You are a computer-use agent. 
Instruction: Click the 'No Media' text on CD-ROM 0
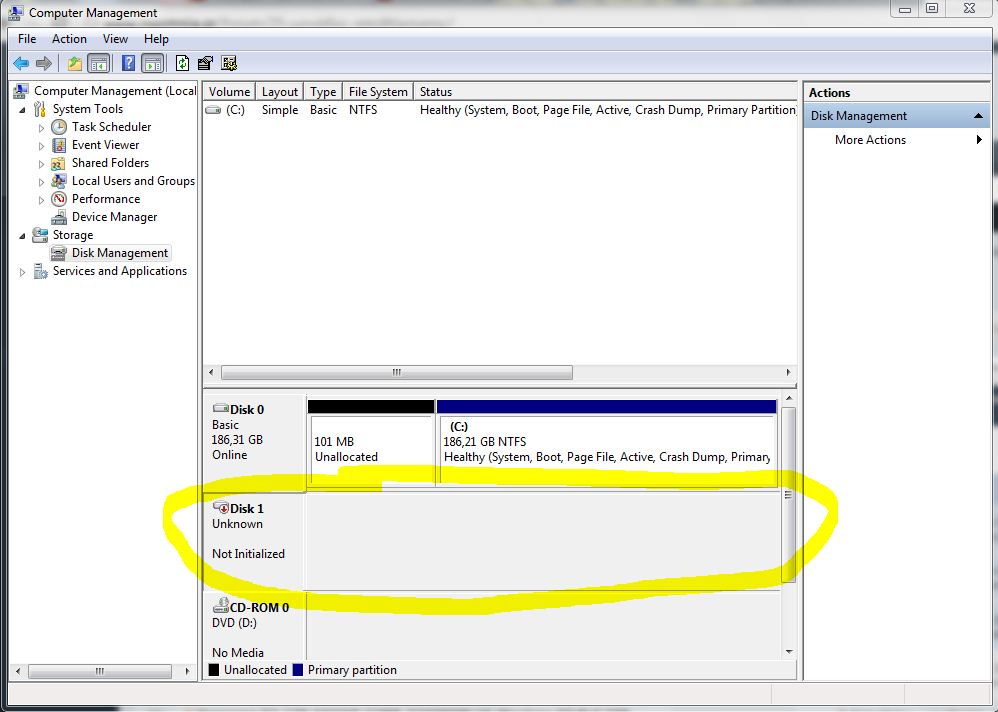[x=237, y=652]
